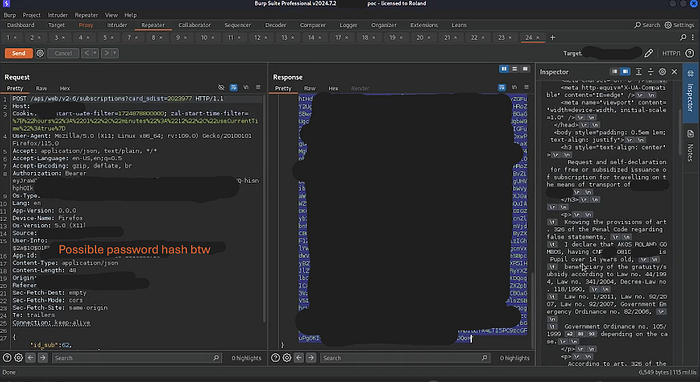Open Repeater send settings gear icon
The image size is (700, 382).
(x=40, y=53)
